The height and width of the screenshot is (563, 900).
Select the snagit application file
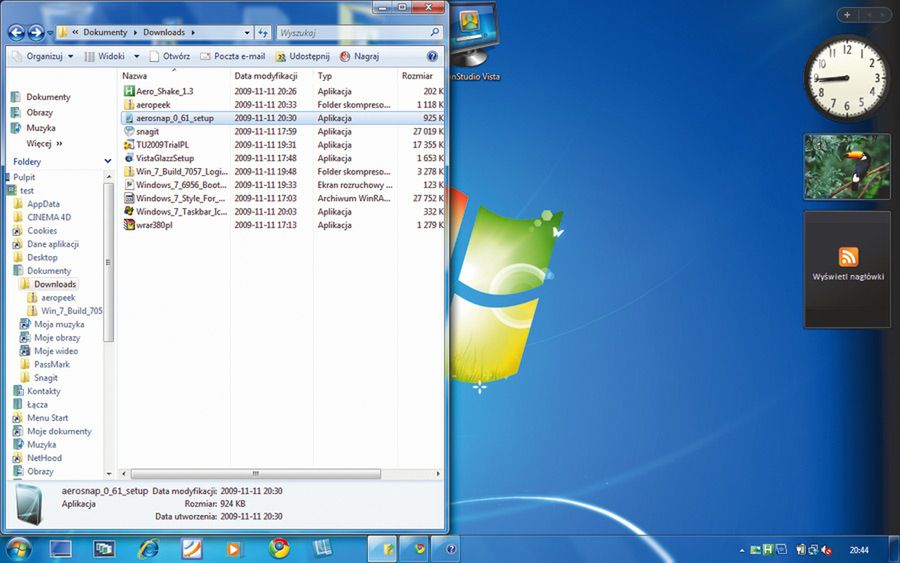tap(149, 131)
